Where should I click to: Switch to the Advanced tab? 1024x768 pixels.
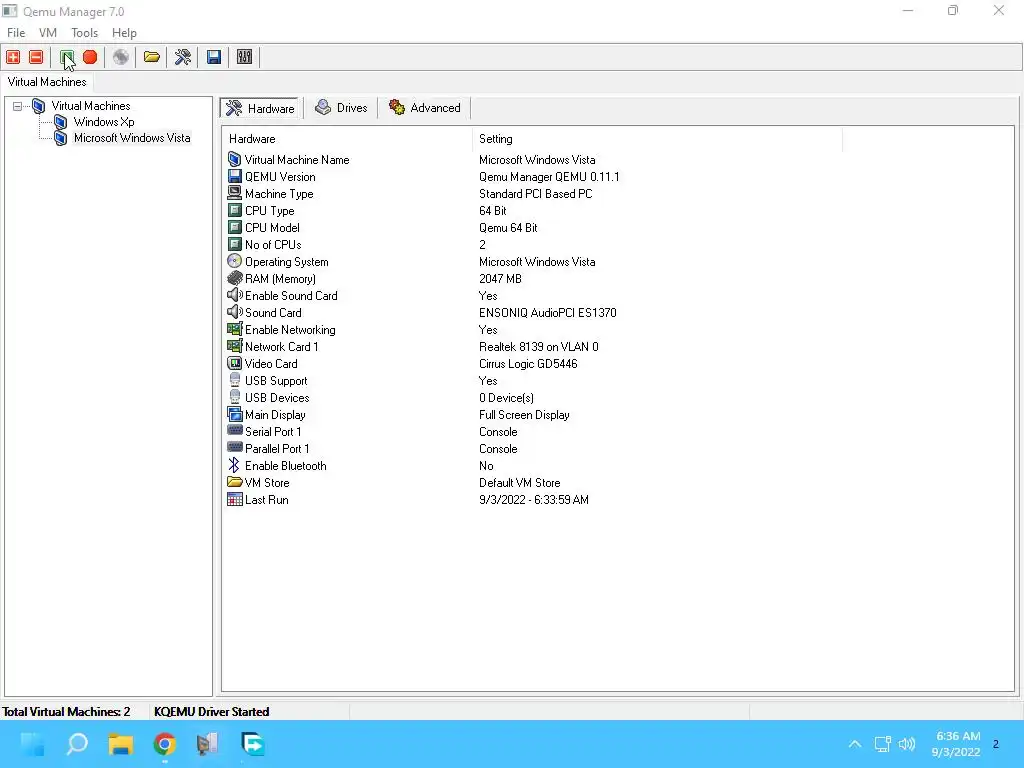point(424,108)
